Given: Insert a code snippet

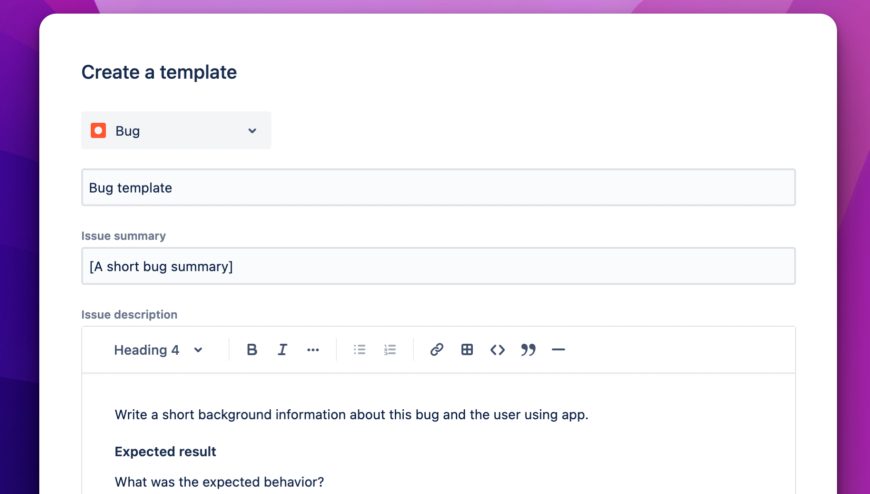Looking at the screenshot, I should click(x=498, y=350).
